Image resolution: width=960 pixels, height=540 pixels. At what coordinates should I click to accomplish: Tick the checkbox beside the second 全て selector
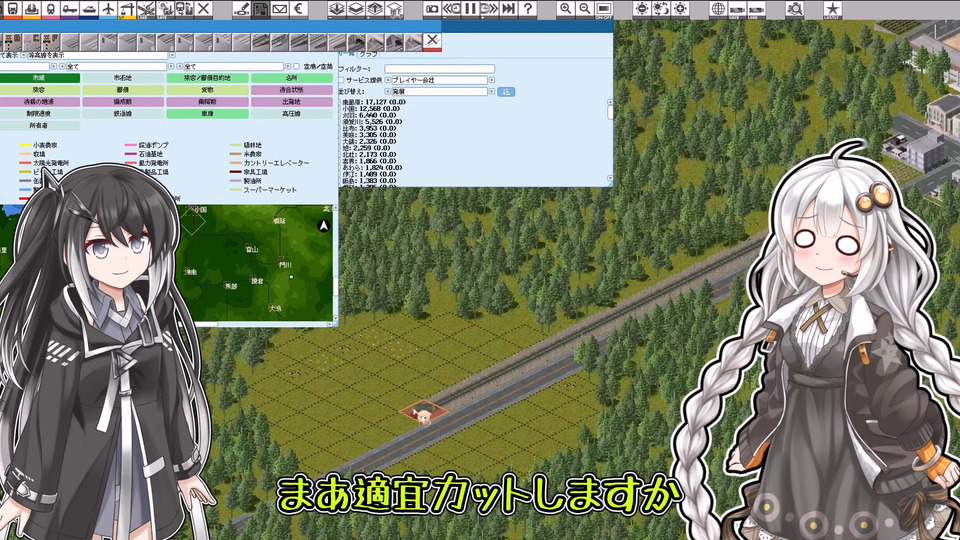296,66
